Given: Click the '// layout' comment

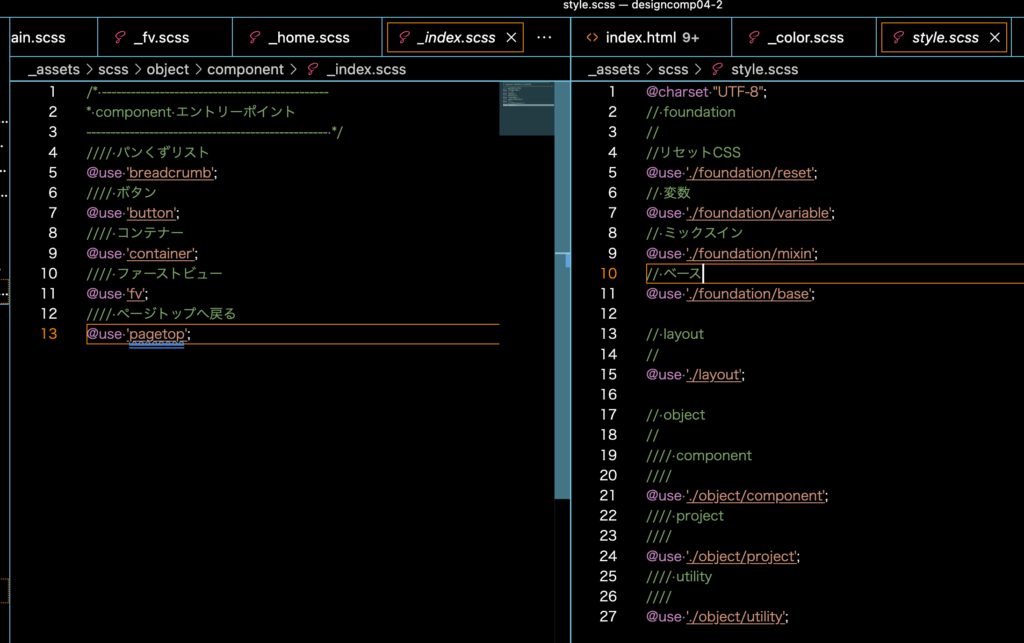Looking at the screenshot, I should coord(675,334).
